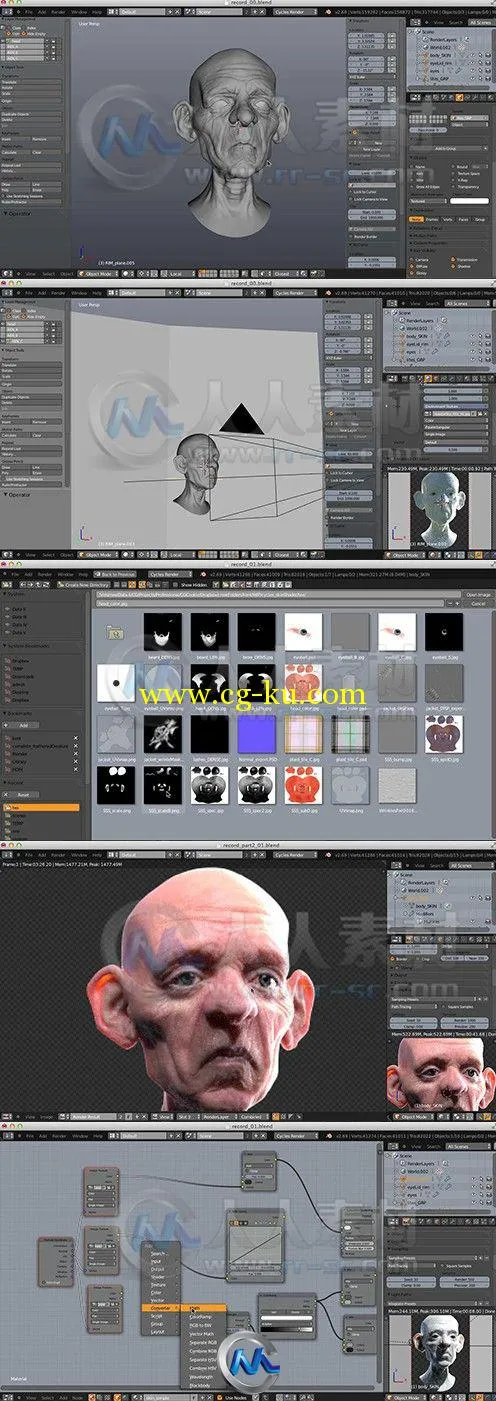
Task: Click Cancel button in file browser
Action: [476, 603]
